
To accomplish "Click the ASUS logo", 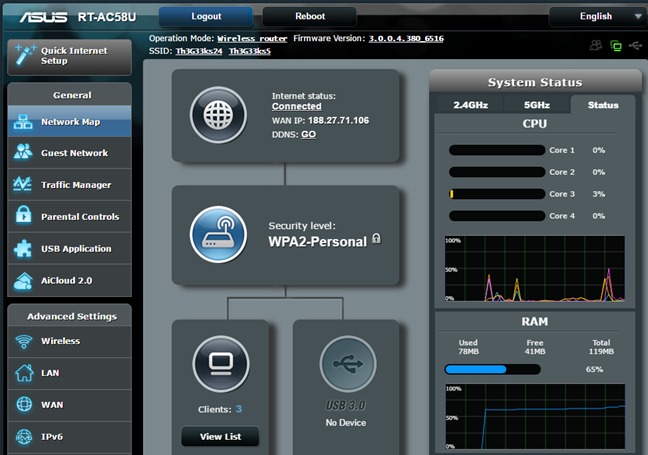I will click(43, 17).
